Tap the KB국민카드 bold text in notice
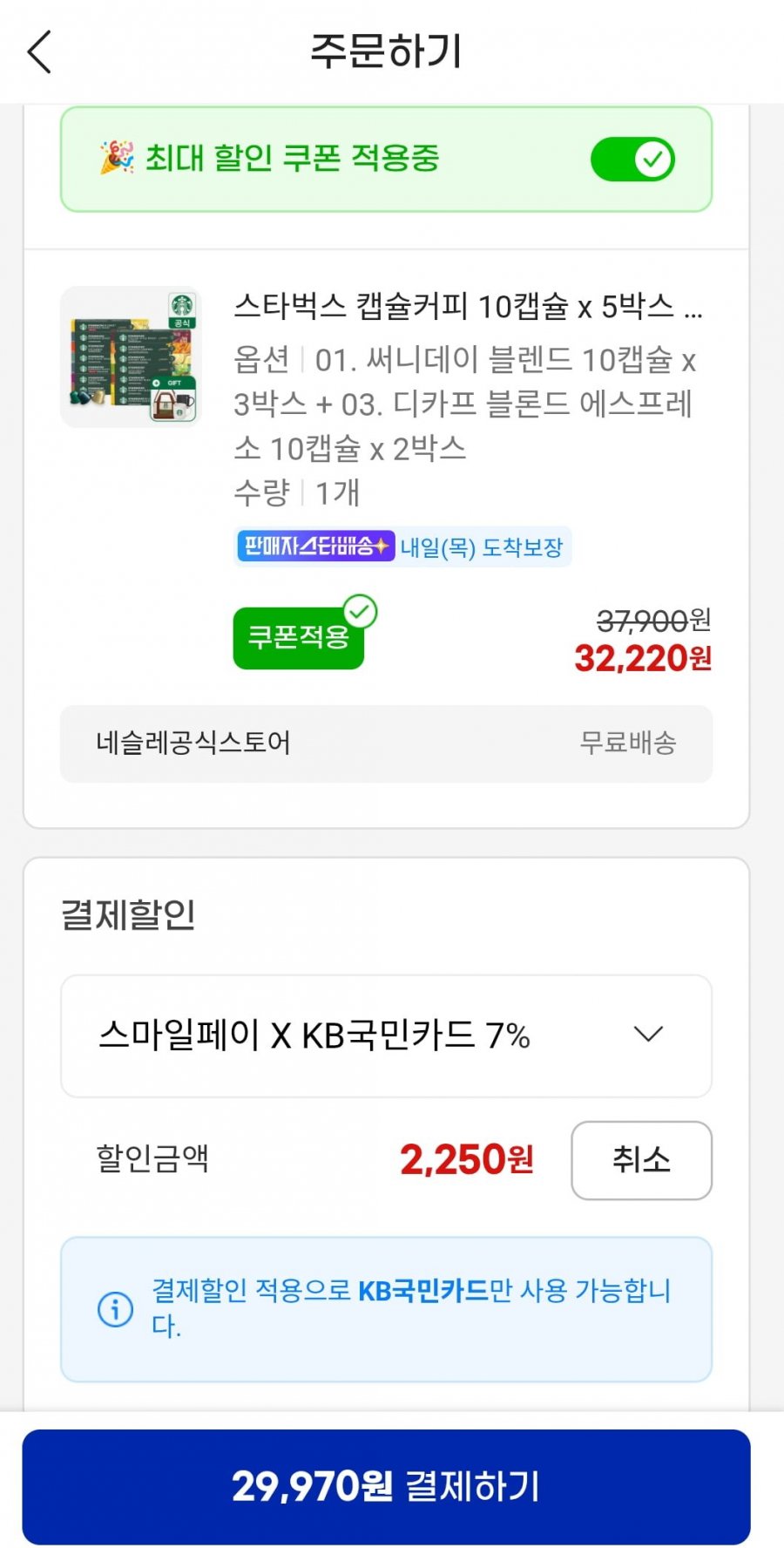Screen dimensions: 784x1548 pos(423,1290)
